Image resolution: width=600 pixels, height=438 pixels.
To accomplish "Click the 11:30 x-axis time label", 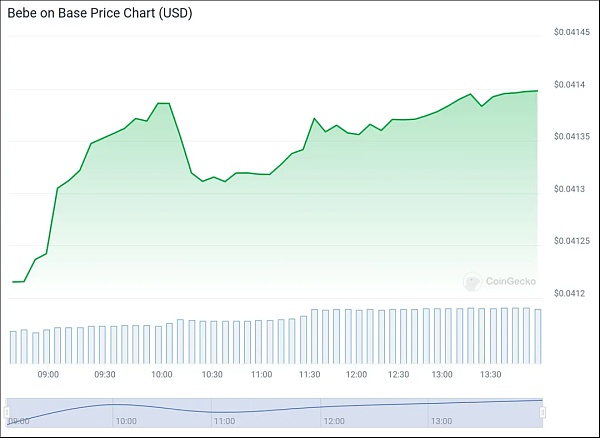I will pos(310,374).
